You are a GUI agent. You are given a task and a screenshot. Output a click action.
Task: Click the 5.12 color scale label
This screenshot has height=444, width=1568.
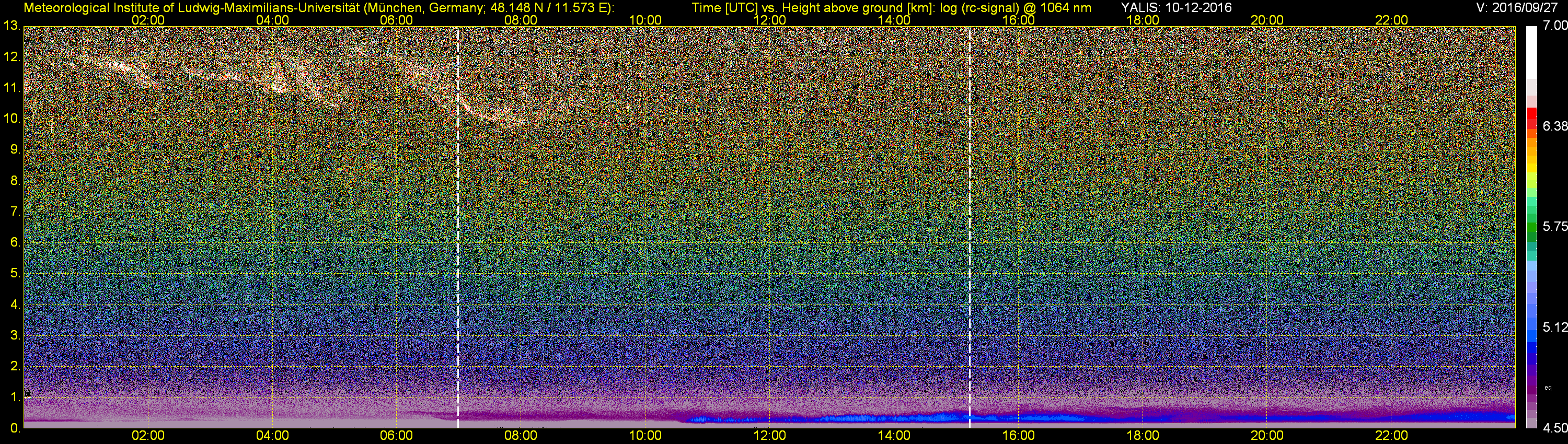(1556, 327)
